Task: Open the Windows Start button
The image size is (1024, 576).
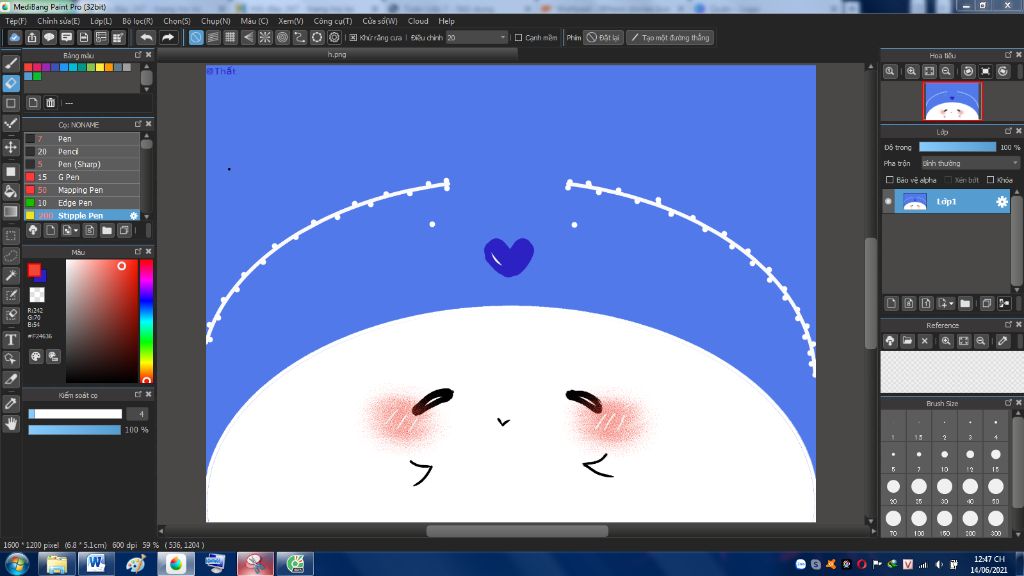Action: (x=16, y=563)
